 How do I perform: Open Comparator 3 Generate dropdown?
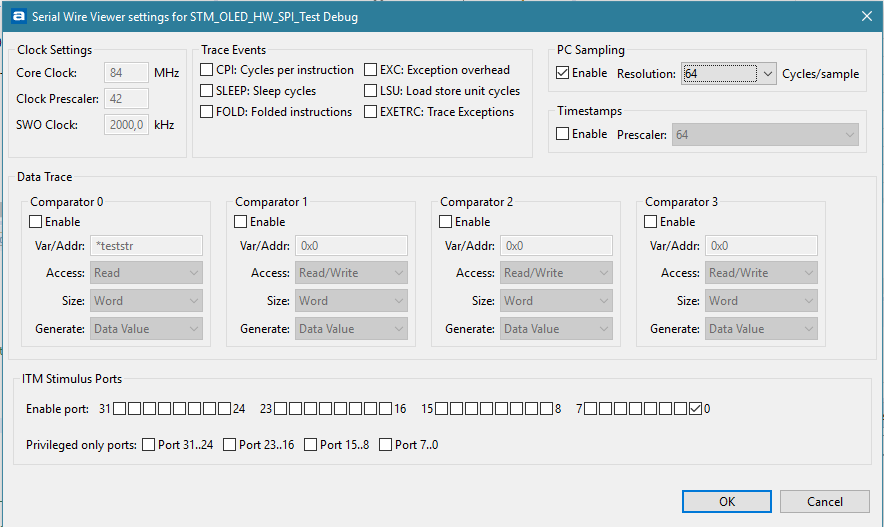[x=762, y=329]
